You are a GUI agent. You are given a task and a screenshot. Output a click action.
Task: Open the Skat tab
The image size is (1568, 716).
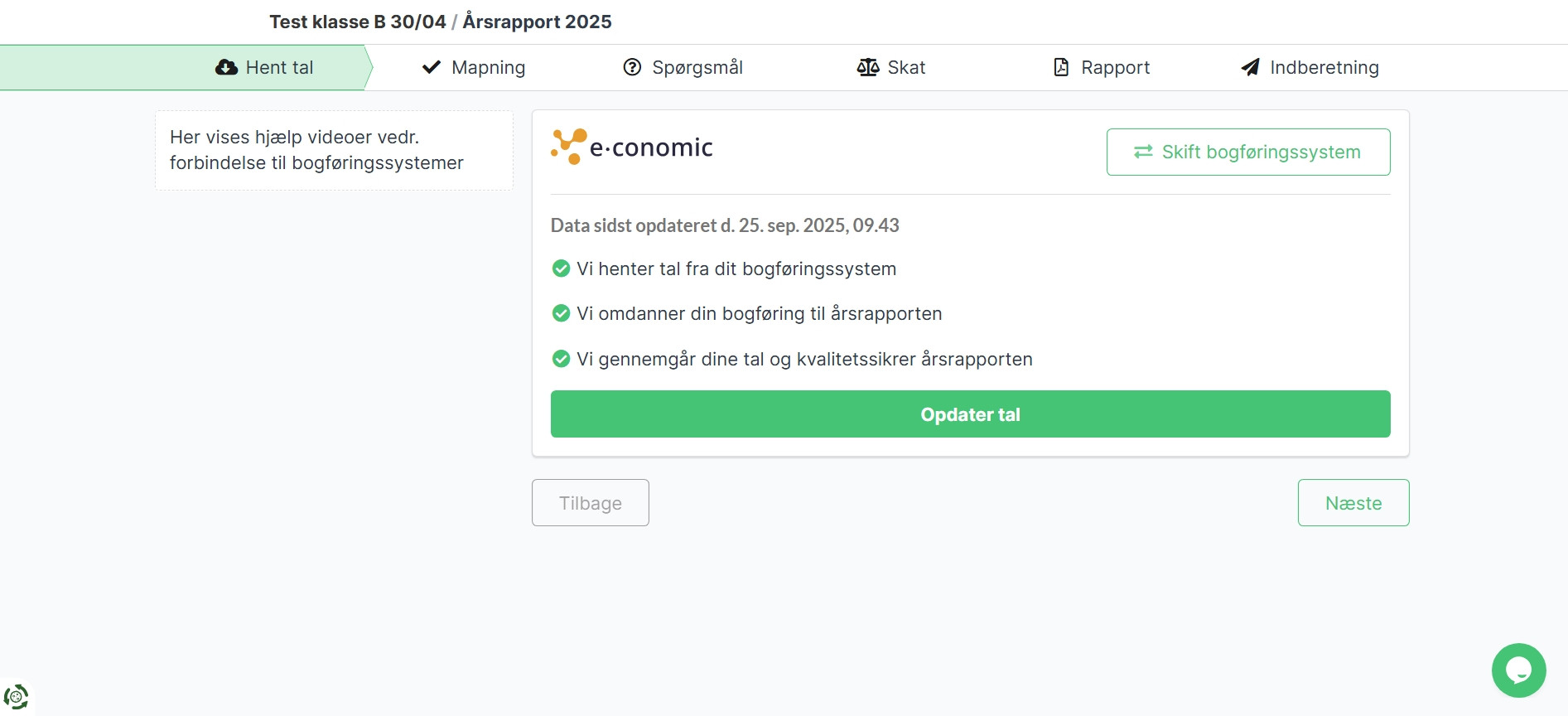(891, 67)
